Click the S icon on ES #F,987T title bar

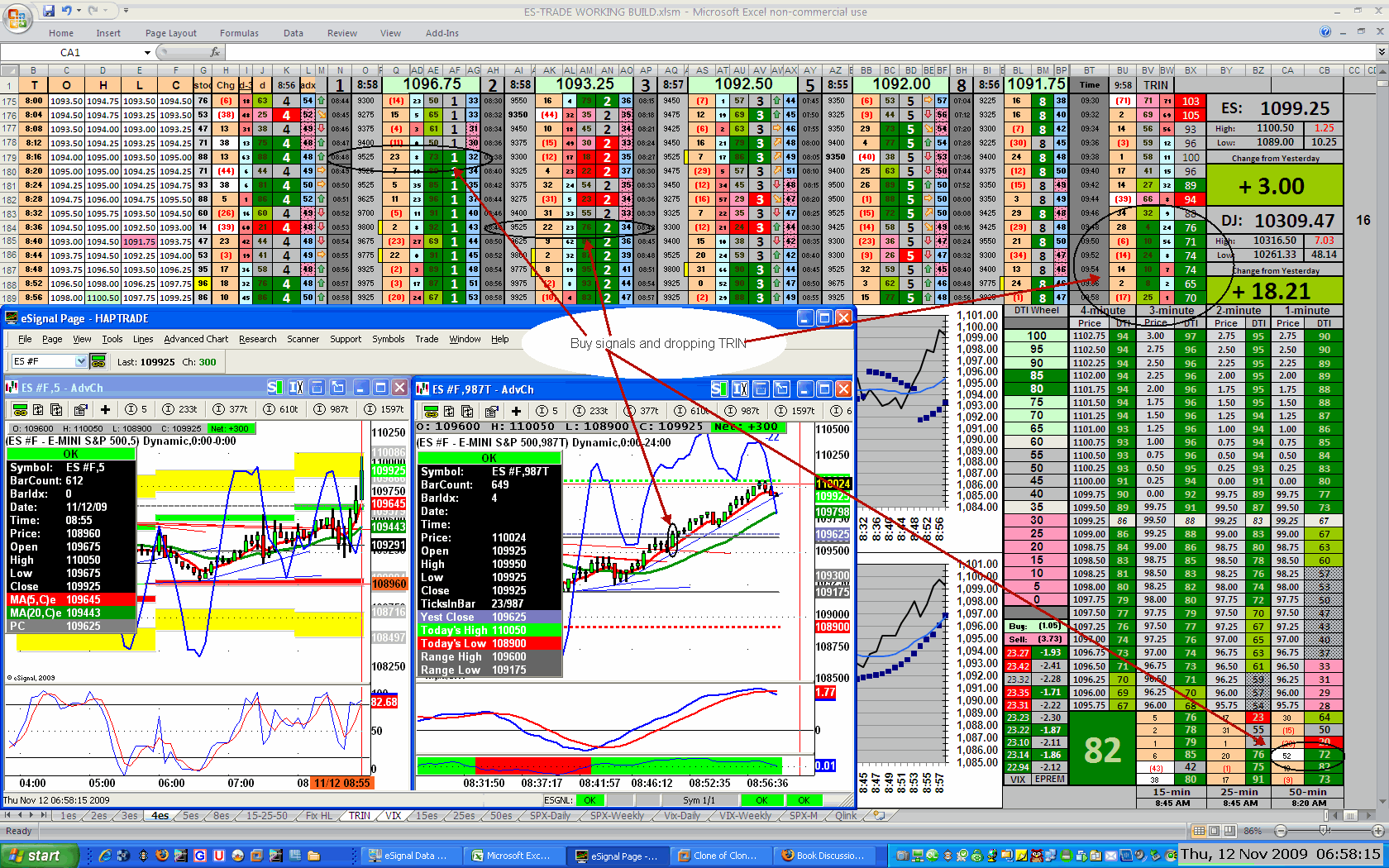pyautogui.click(x=718, y=389)
